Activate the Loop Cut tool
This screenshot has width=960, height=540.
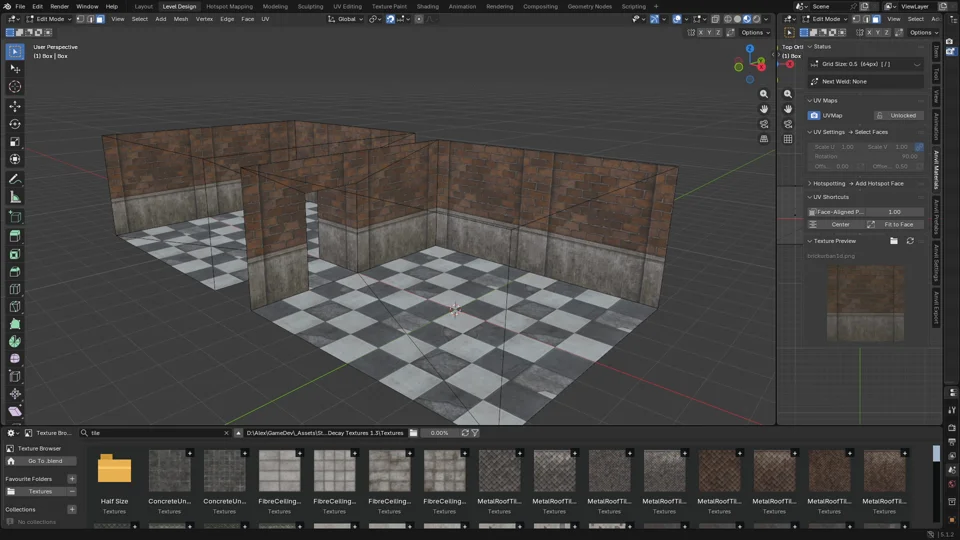tap(15, 289)
